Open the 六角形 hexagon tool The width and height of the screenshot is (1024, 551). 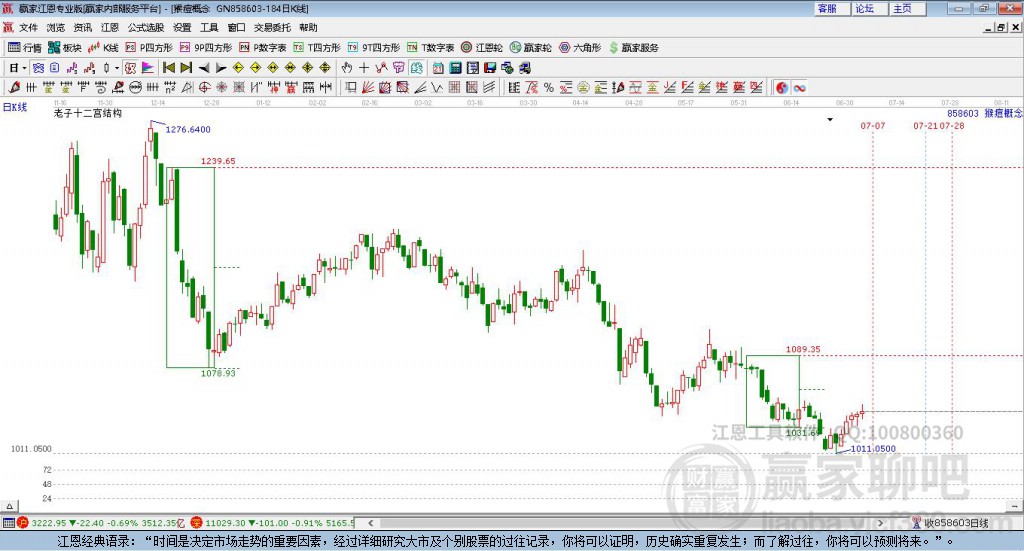pos(580,48)
